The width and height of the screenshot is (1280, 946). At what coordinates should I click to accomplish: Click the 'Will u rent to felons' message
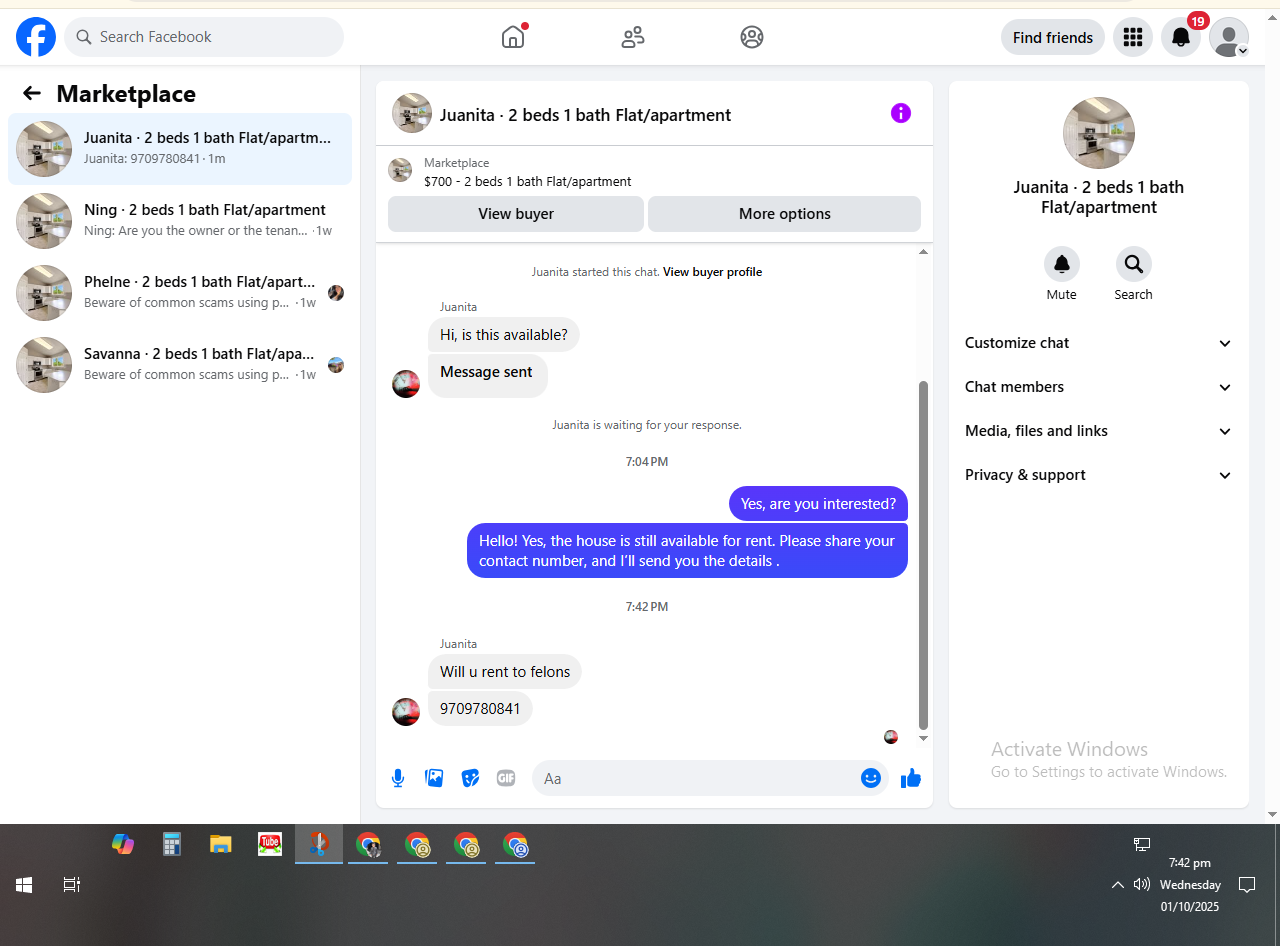tap(505, 672)
